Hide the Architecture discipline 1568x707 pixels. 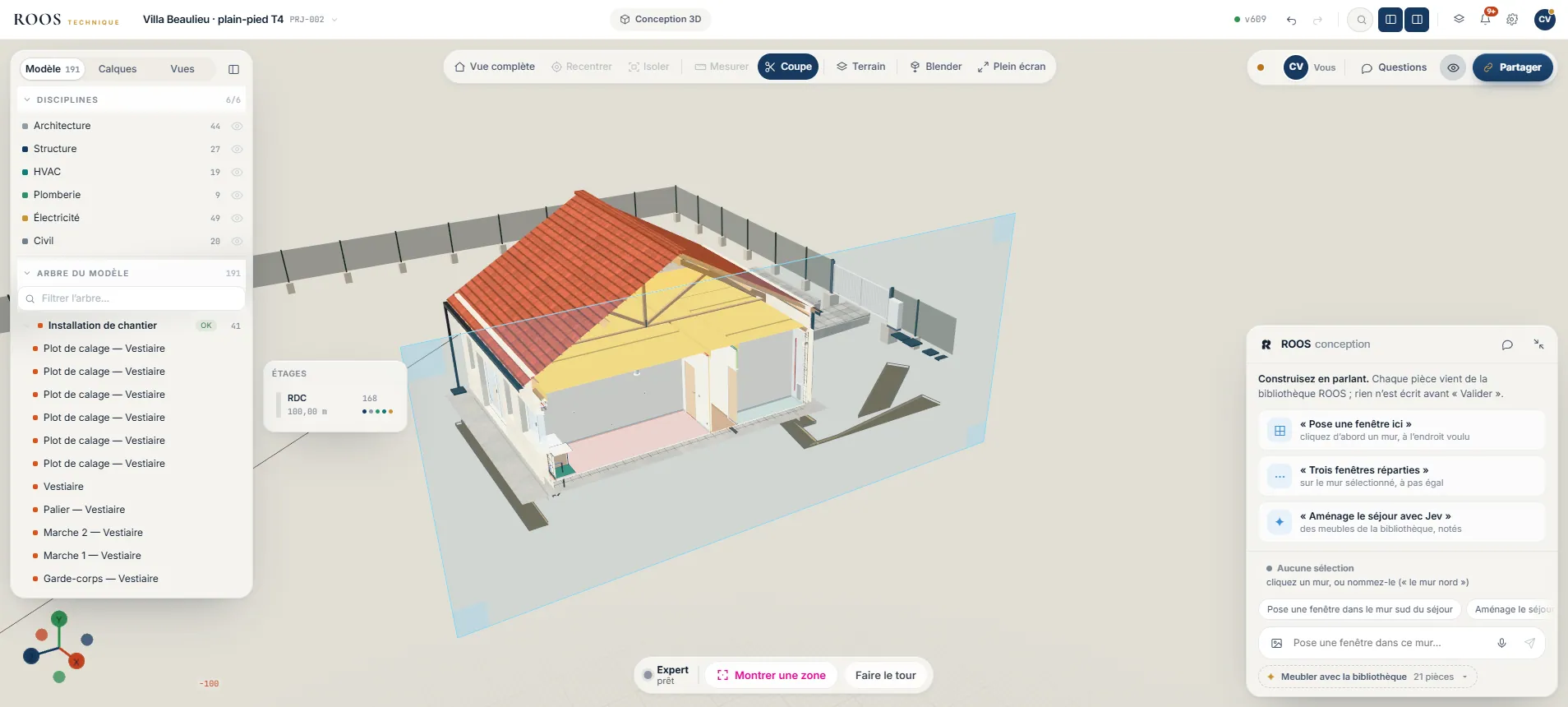point(237,126)
